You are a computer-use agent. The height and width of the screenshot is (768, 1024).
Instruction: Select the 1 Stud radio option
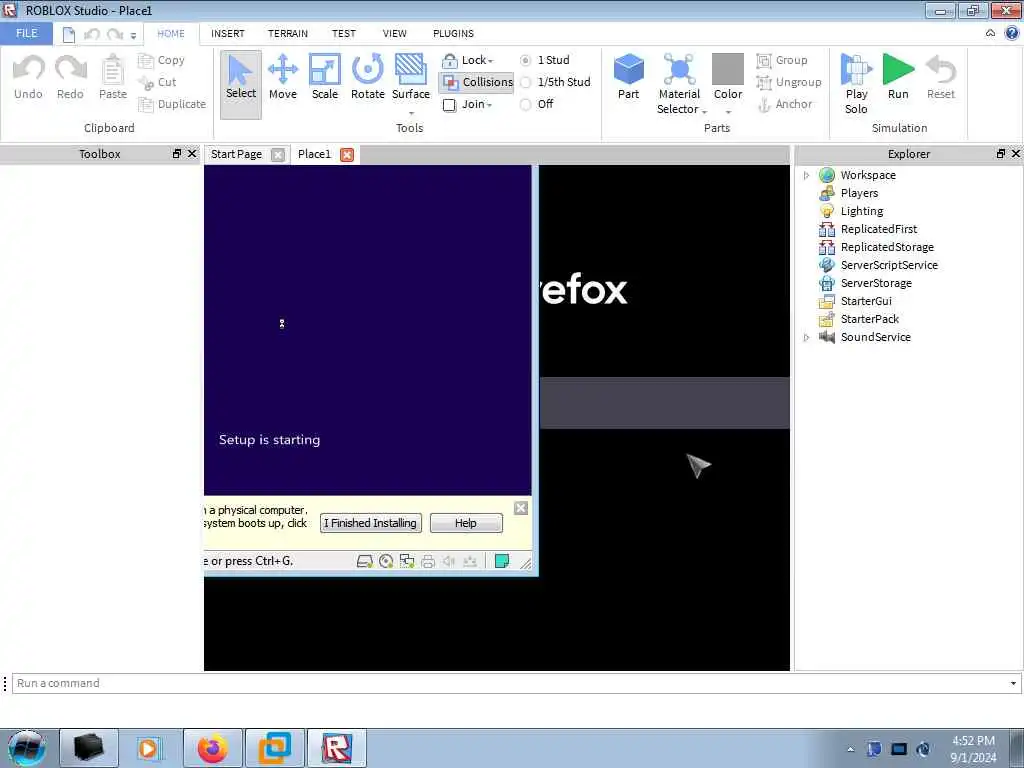pos(526,60)
